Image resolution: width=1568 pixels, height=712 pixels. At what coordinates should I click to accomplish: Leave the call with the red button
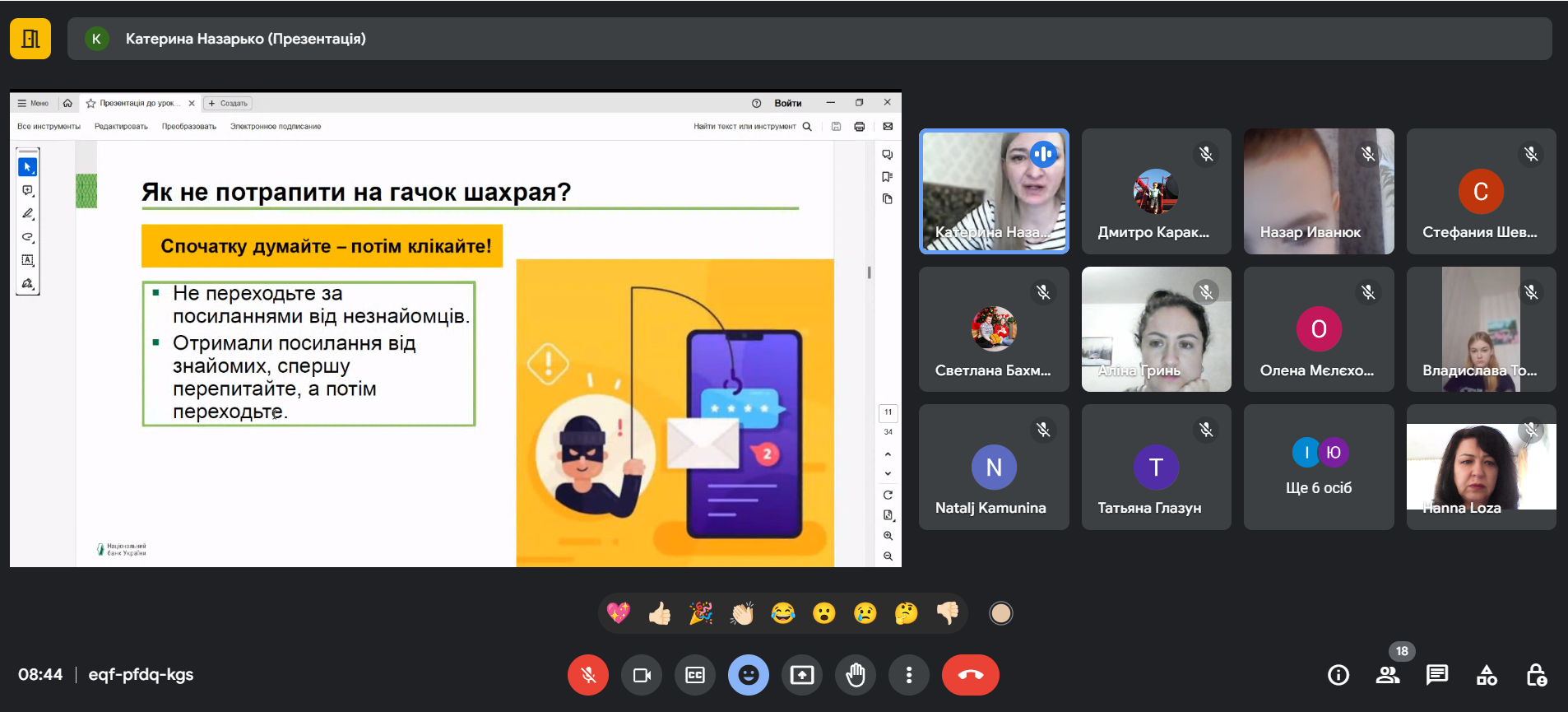click(x=970, y=675)
